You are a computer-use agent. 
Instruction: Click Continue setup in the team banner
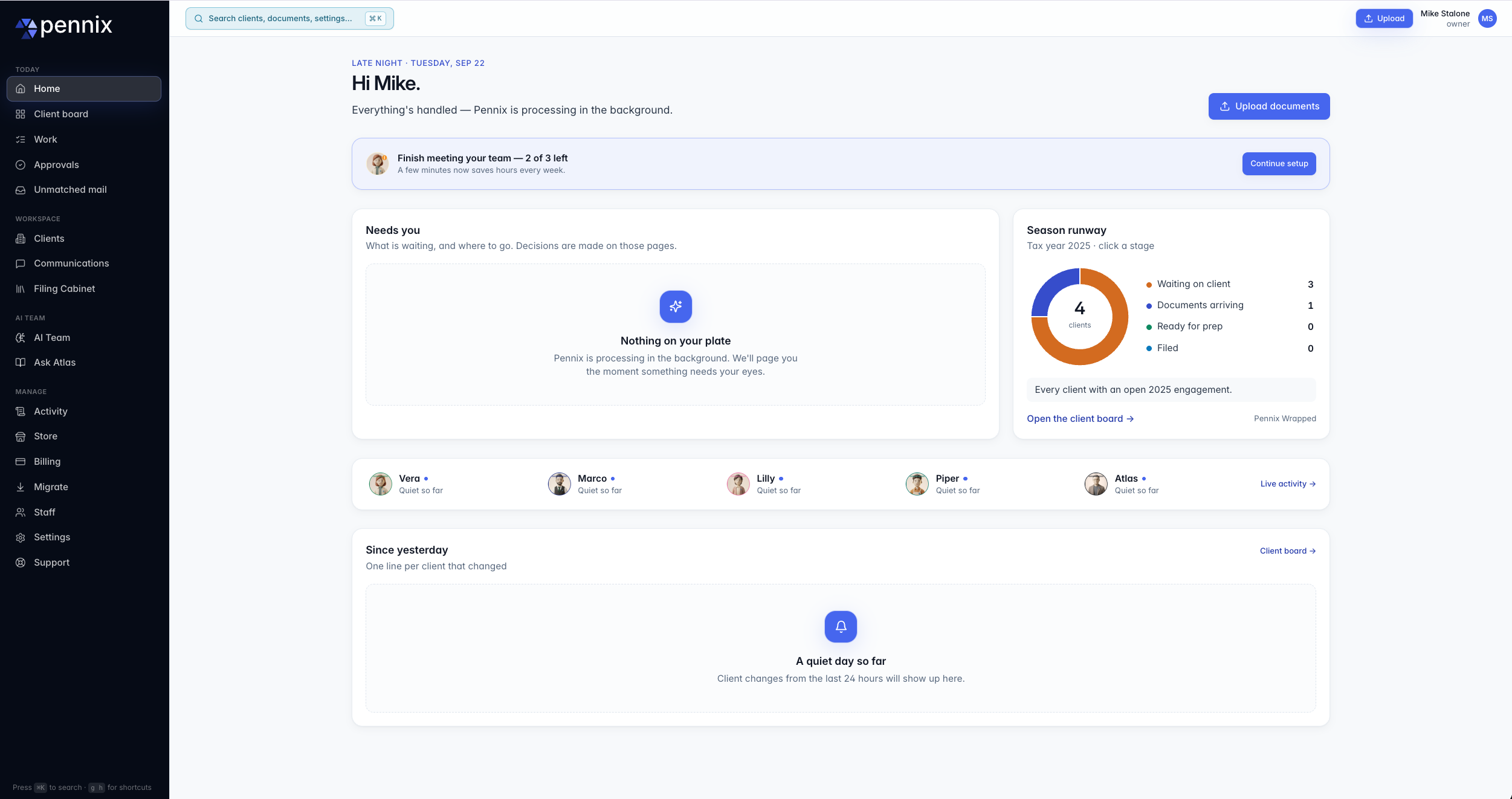(x=1279, y=164)
